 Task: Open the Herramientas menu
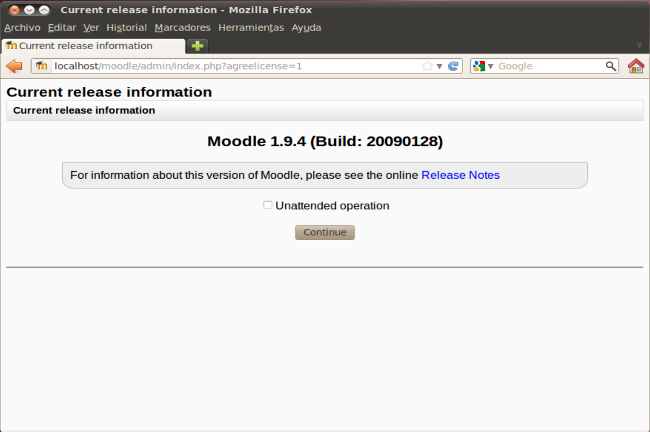pyautogui.click(x=251, y=27)
